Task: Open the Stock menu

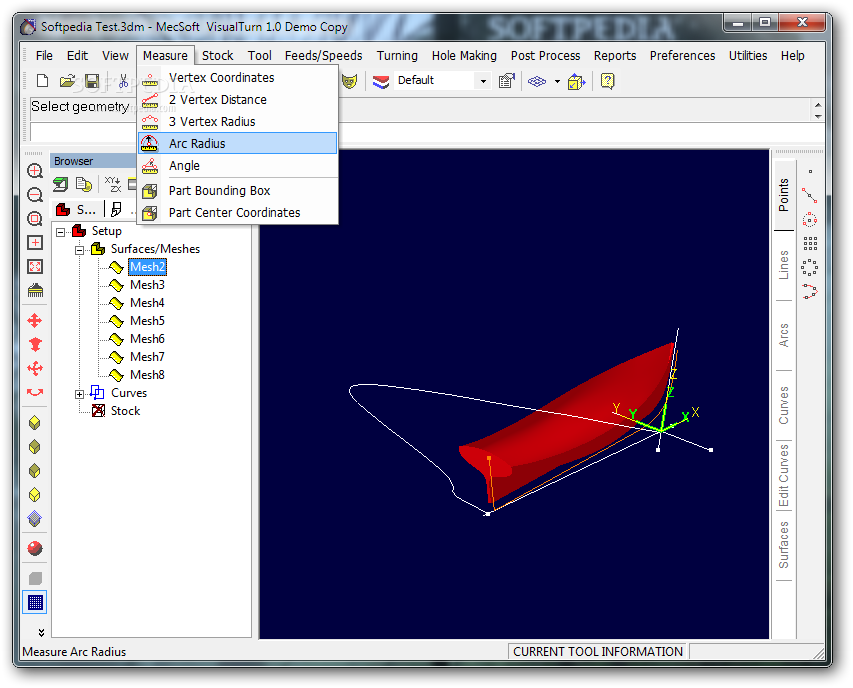Action: (218, 55)
